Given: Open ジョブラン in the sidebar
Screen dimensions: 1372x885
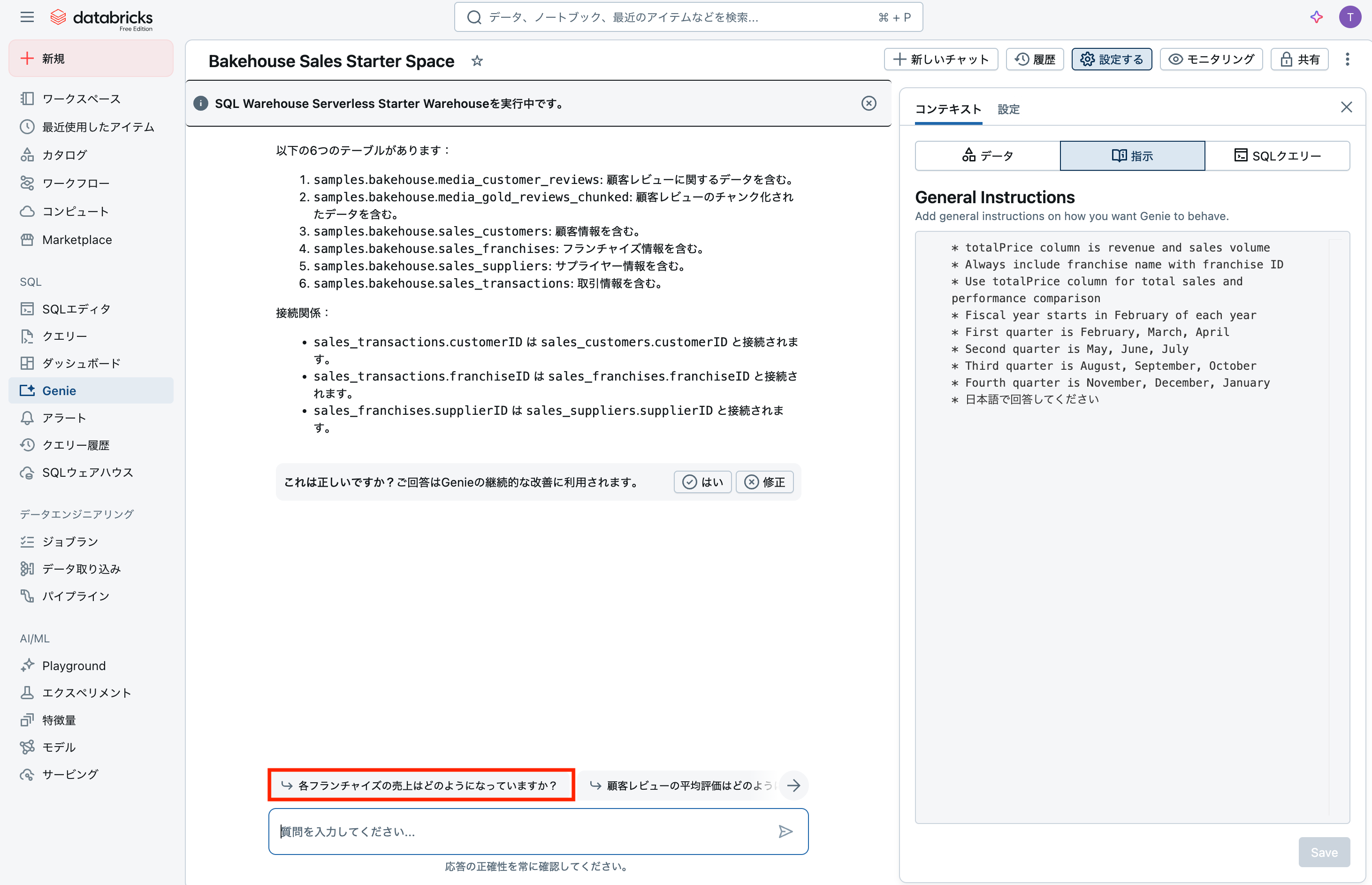Looking at the screenshot, I should click(91, 542).
